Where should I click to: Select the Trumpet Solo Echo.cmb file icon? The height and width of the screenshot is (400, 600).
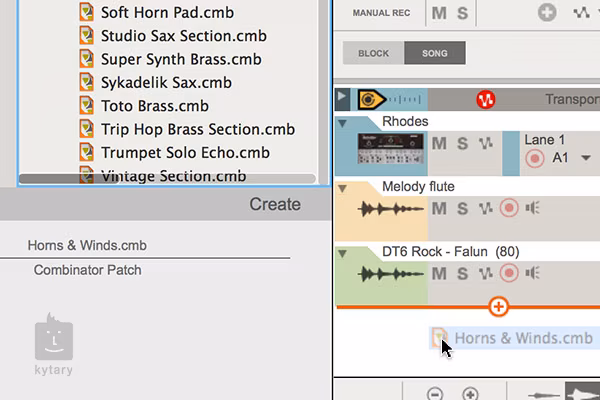coord(86,152)
